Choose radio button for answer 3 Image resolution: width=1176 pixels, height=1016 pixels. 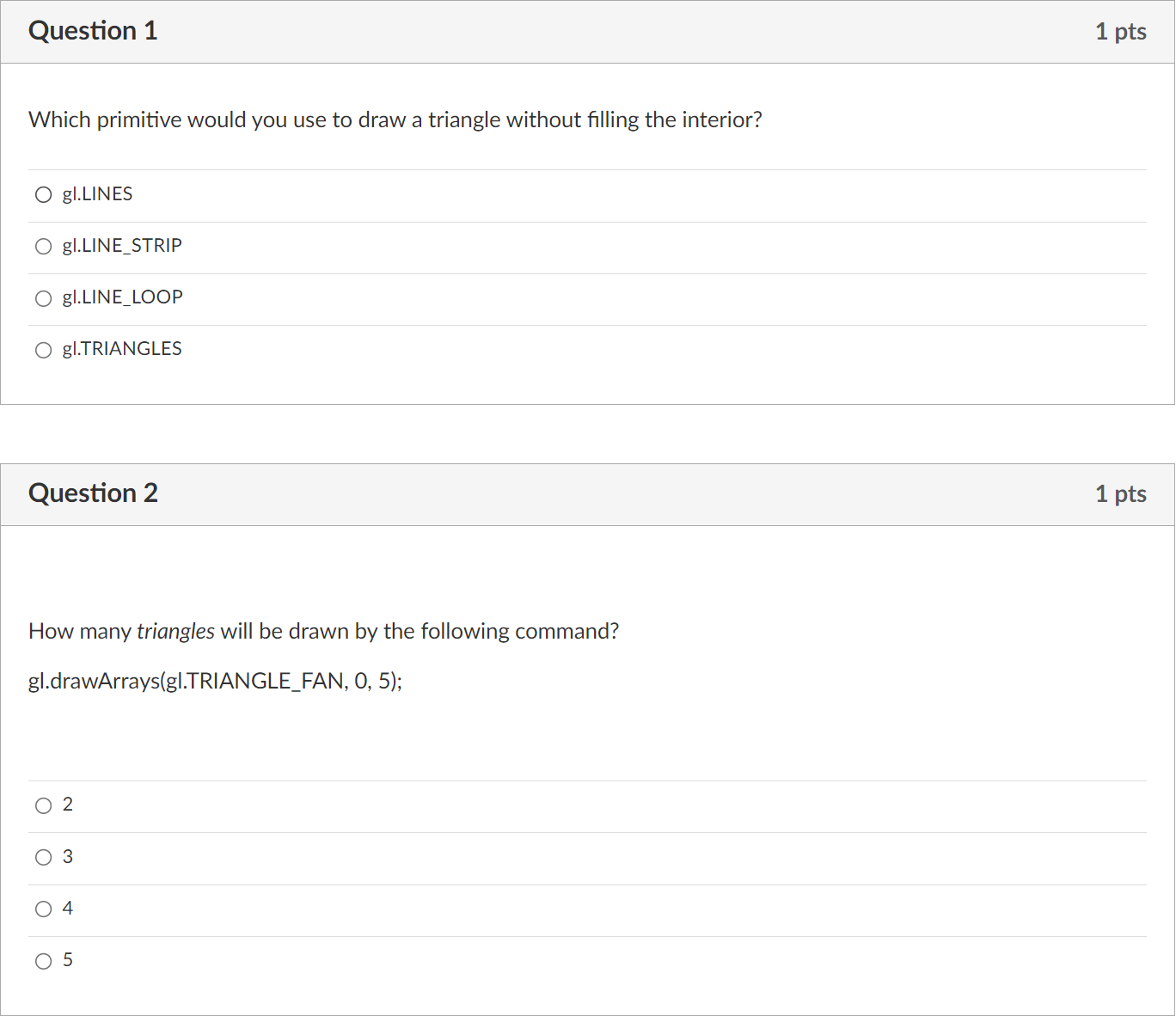coord(43,857)
